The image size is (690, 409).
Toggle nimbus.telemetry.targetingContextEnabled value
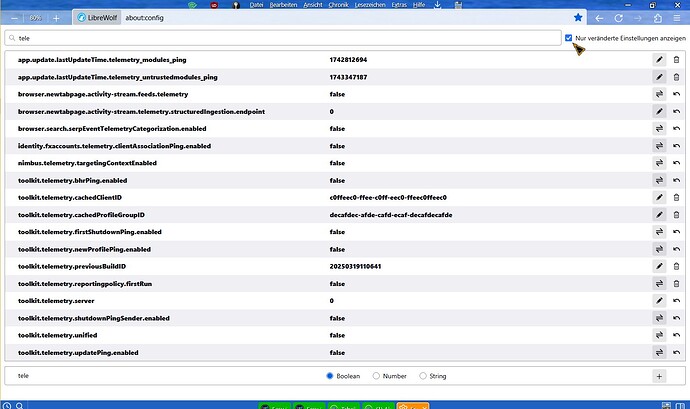point(659,163)
